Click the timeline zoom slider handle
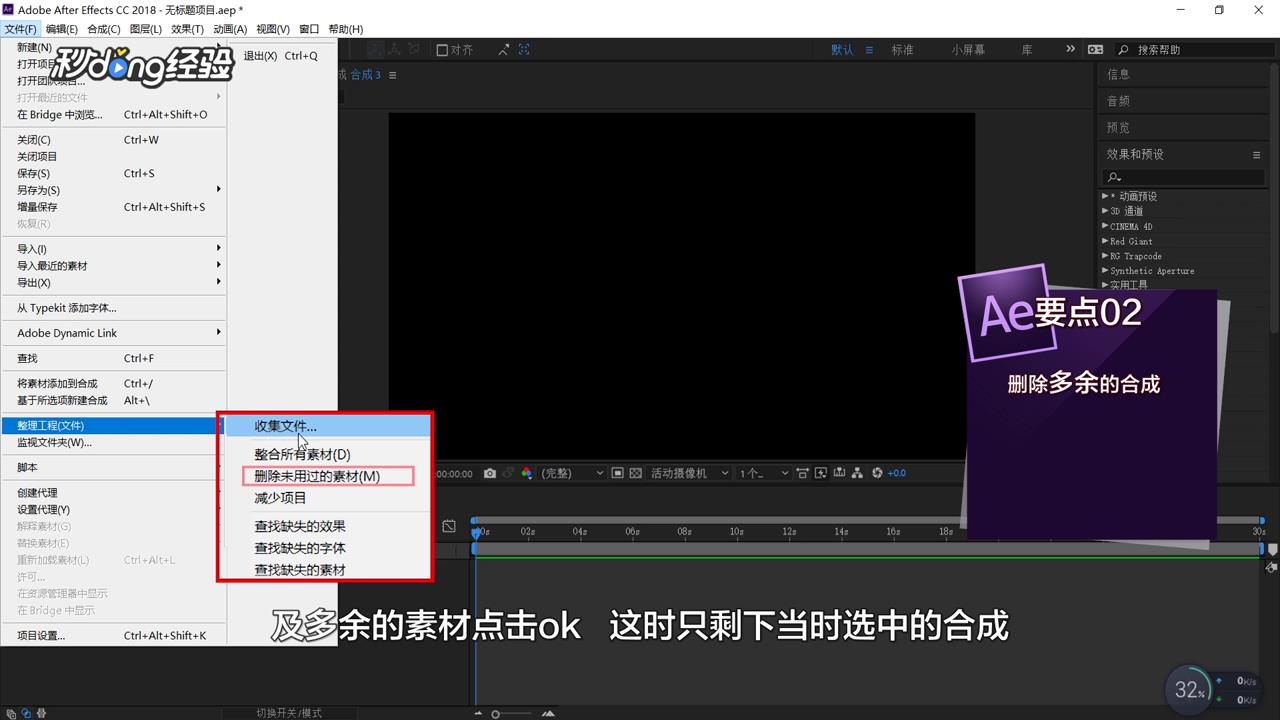Viewport: 1280px width, 720px height. pos(496,714)
